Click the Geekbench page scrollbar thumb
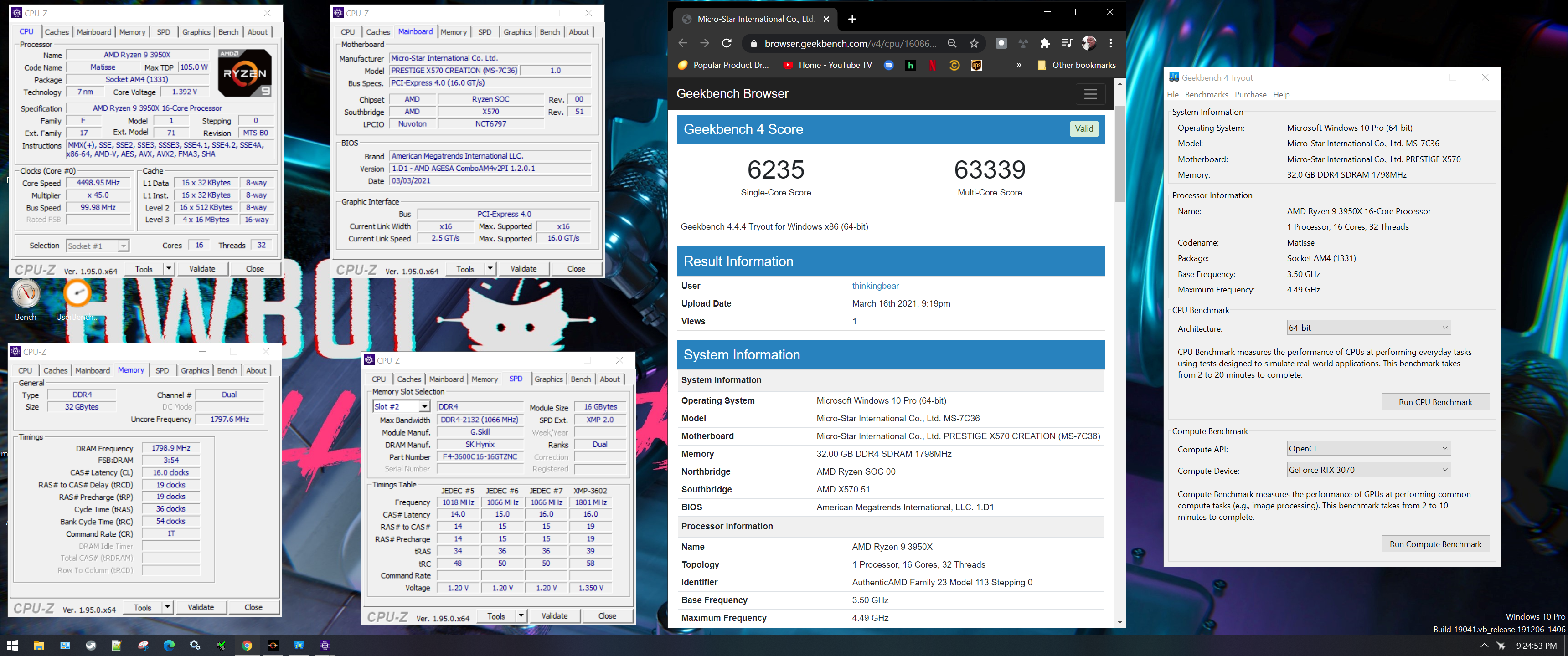The height and width of the screenshot is (656, 1568). (x=1119, y=154)
